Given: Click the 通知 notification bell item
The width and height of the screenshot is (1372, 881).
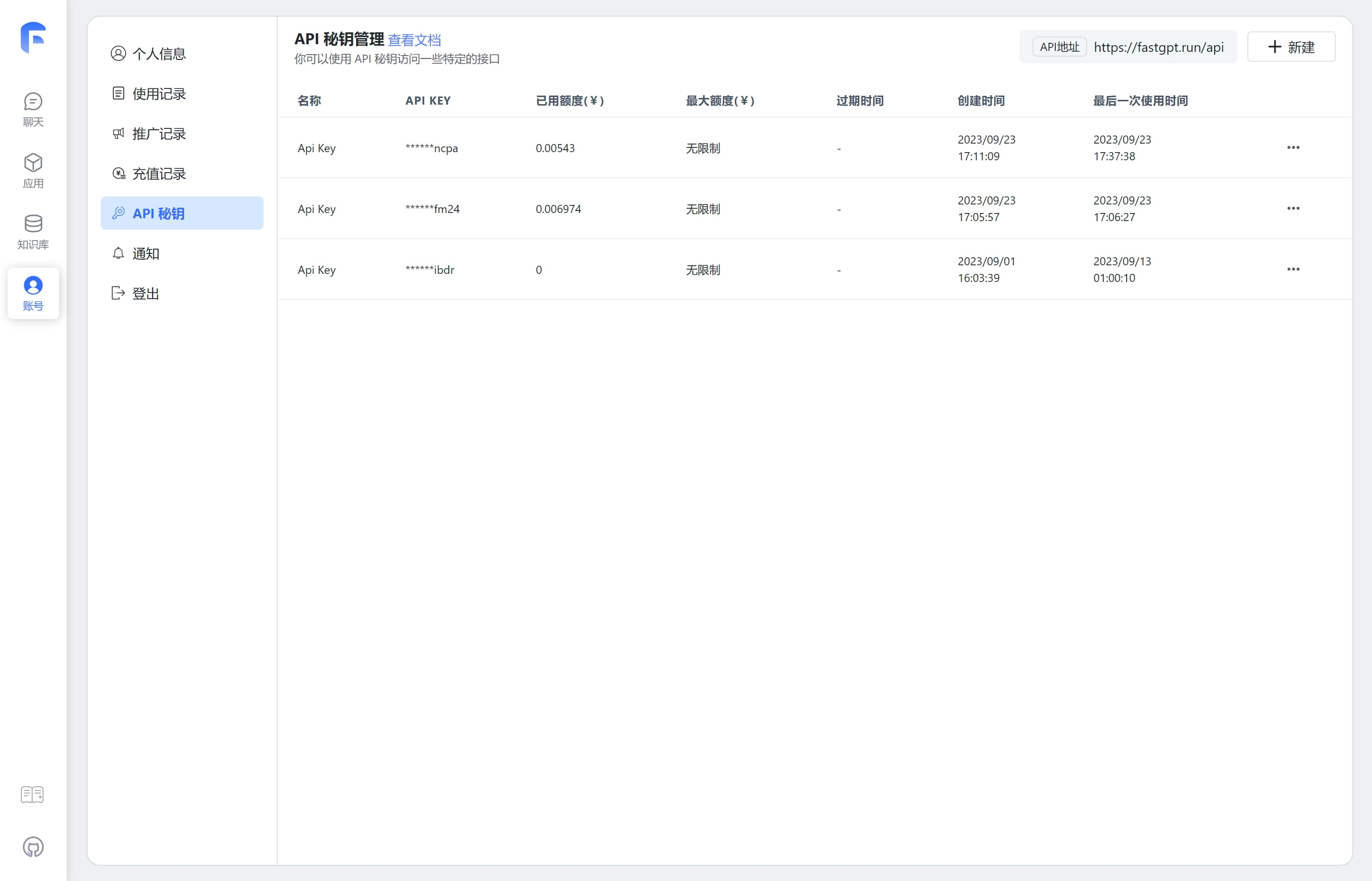Looking at the screenshot, I should (x=146, y=253).
